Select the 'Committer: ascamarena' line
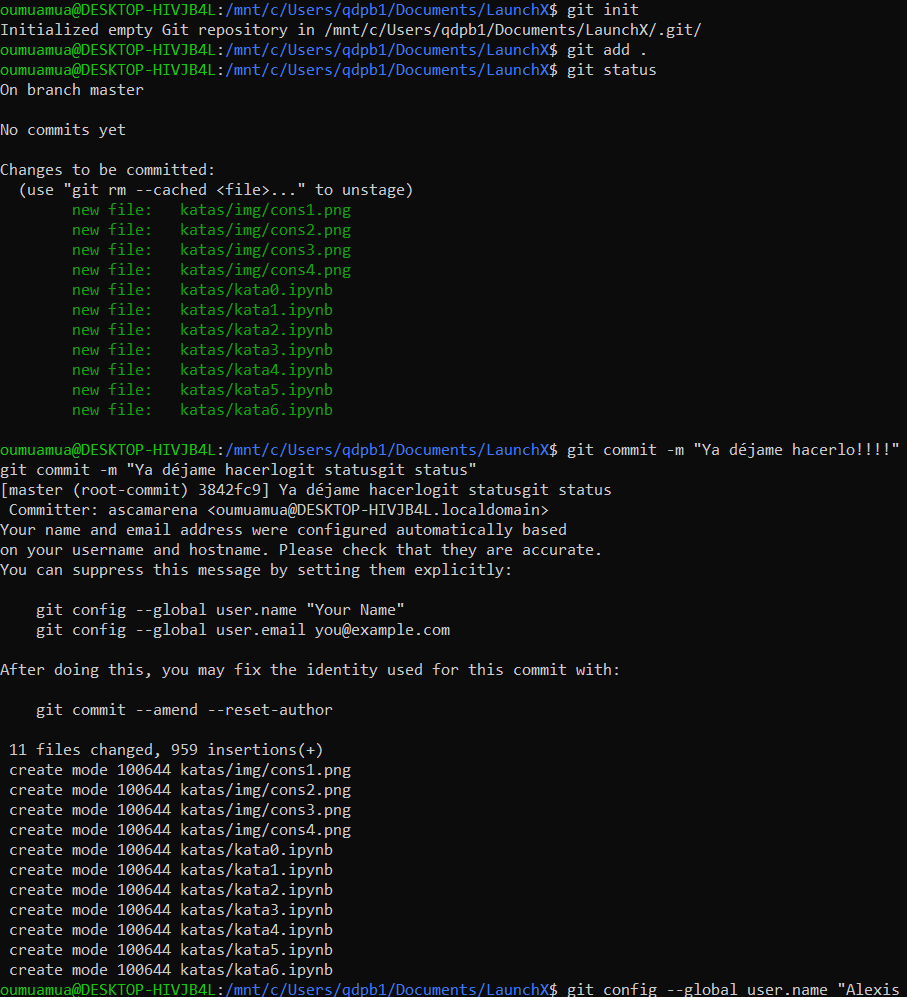Image resolution: width=907 pixels, height=997 pixels. (279, 510)
